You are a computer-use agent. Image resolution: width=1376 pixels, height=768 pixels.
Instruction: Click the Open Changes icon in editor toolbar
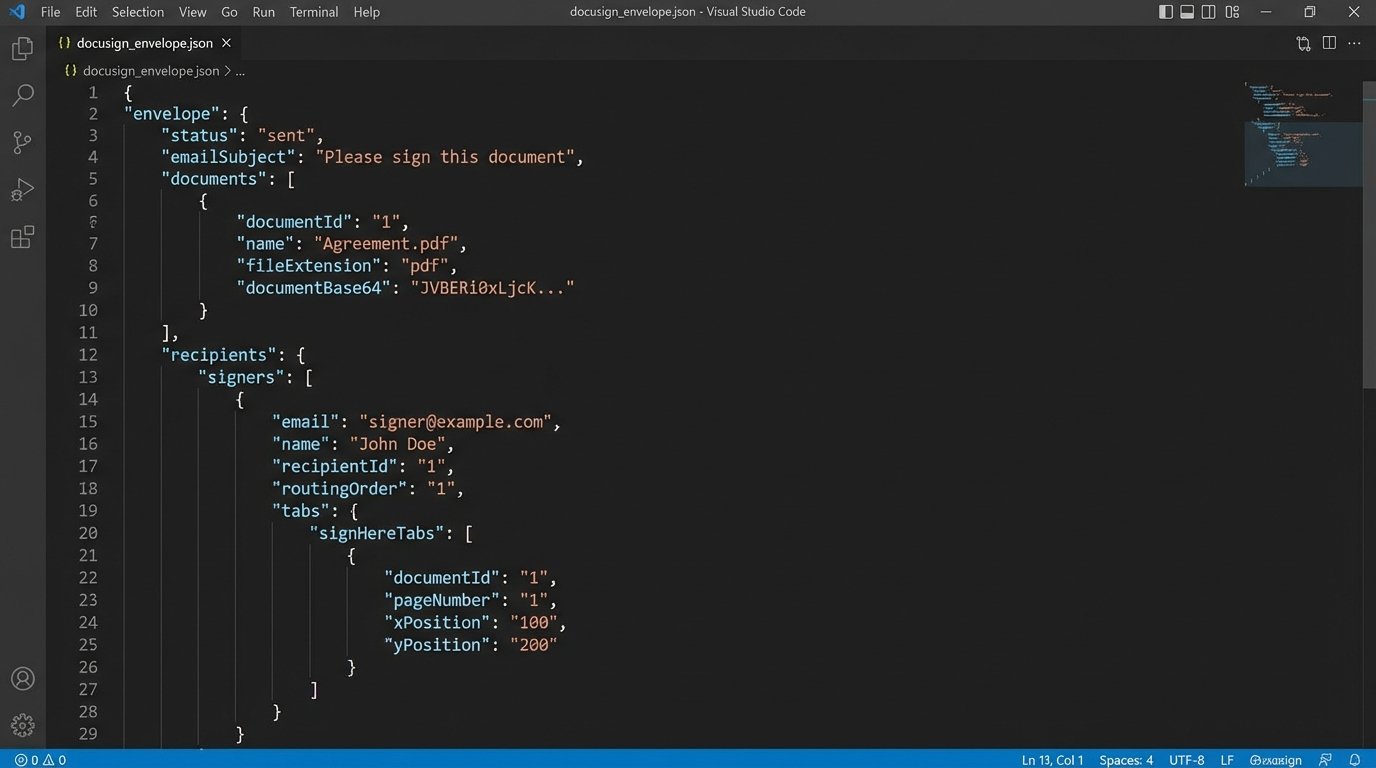tap(1303, 43)
